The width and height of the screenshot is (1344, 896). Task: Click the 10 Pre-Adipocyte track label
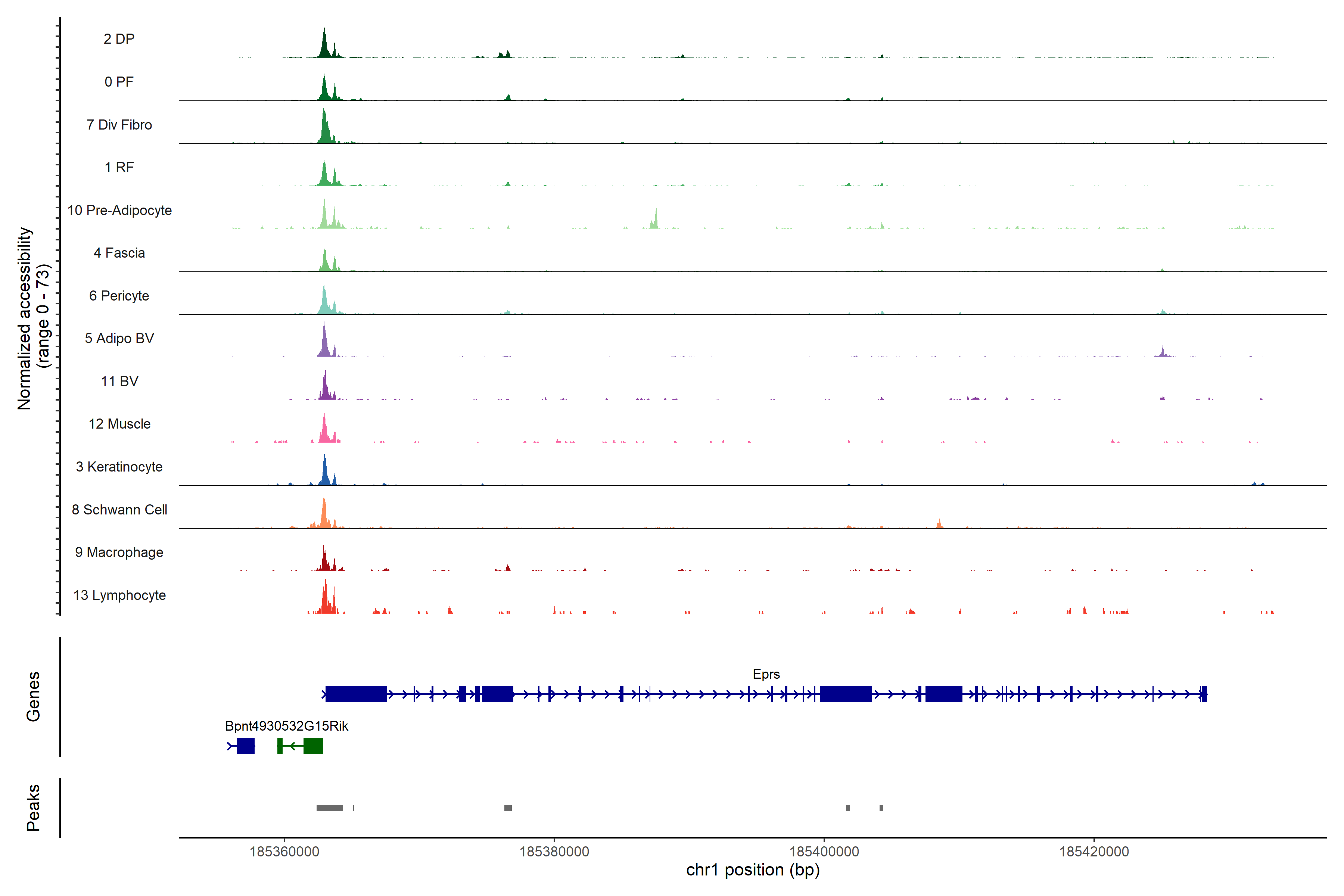tap(119, 210)
